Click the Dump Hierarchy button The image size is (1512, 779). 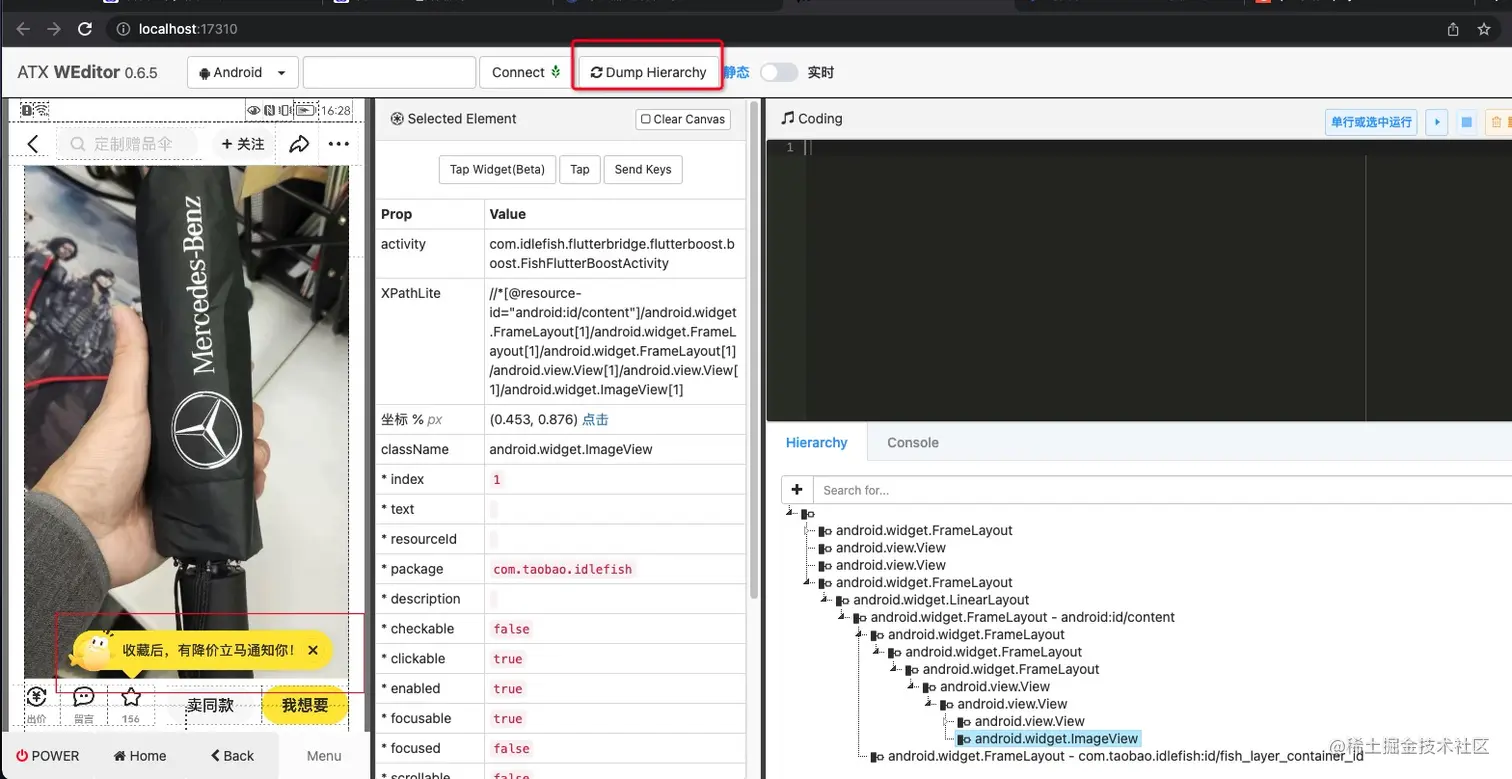point(648,72)
